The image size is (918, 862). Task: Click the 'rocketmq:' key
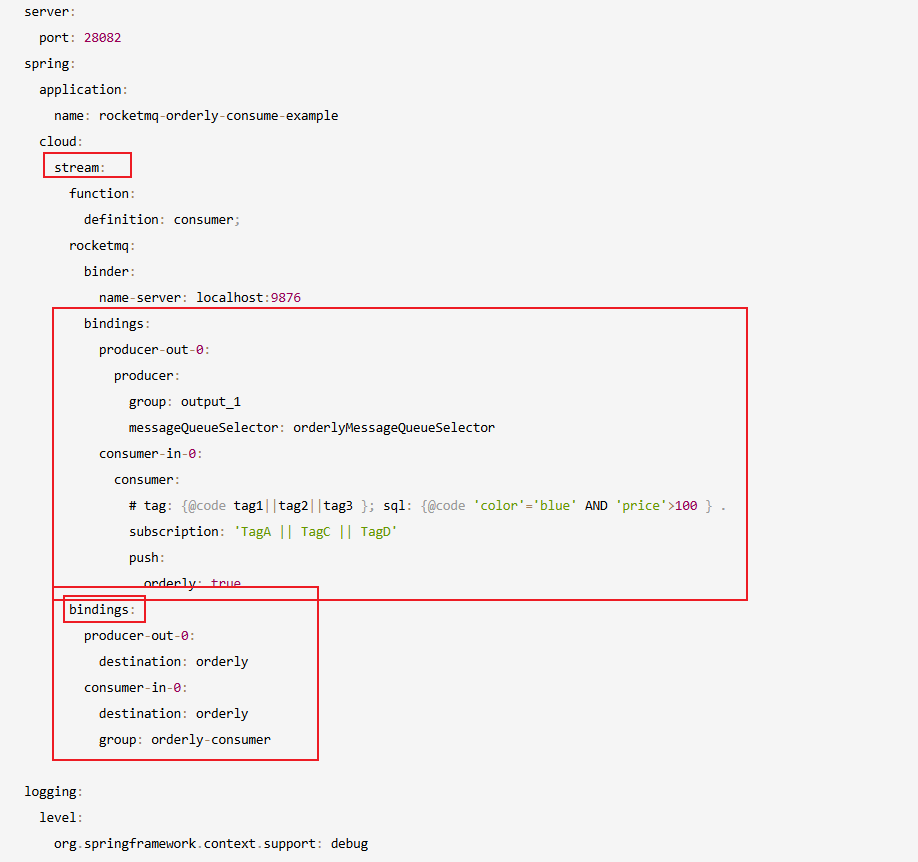pyautogui.click(x=102, y=246)
